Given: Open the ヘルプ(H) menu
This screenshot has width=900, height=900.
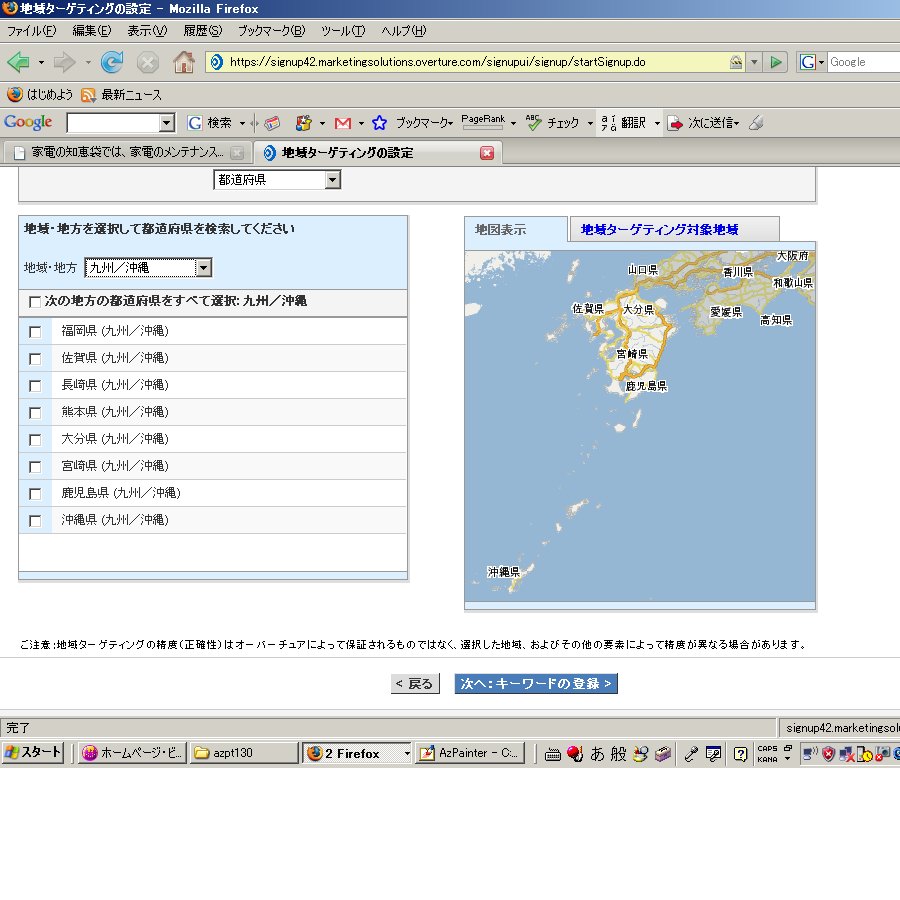Looking at the screenshot, I should point(404,31).
